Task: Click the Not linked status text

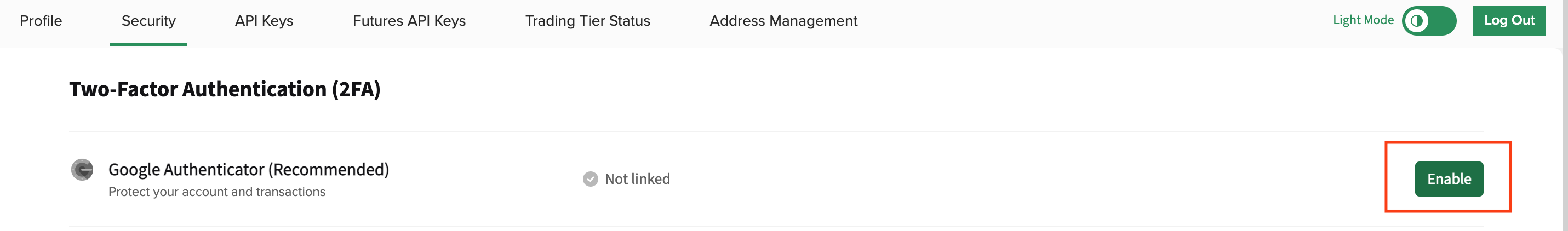Action: [x=637, y=178]
